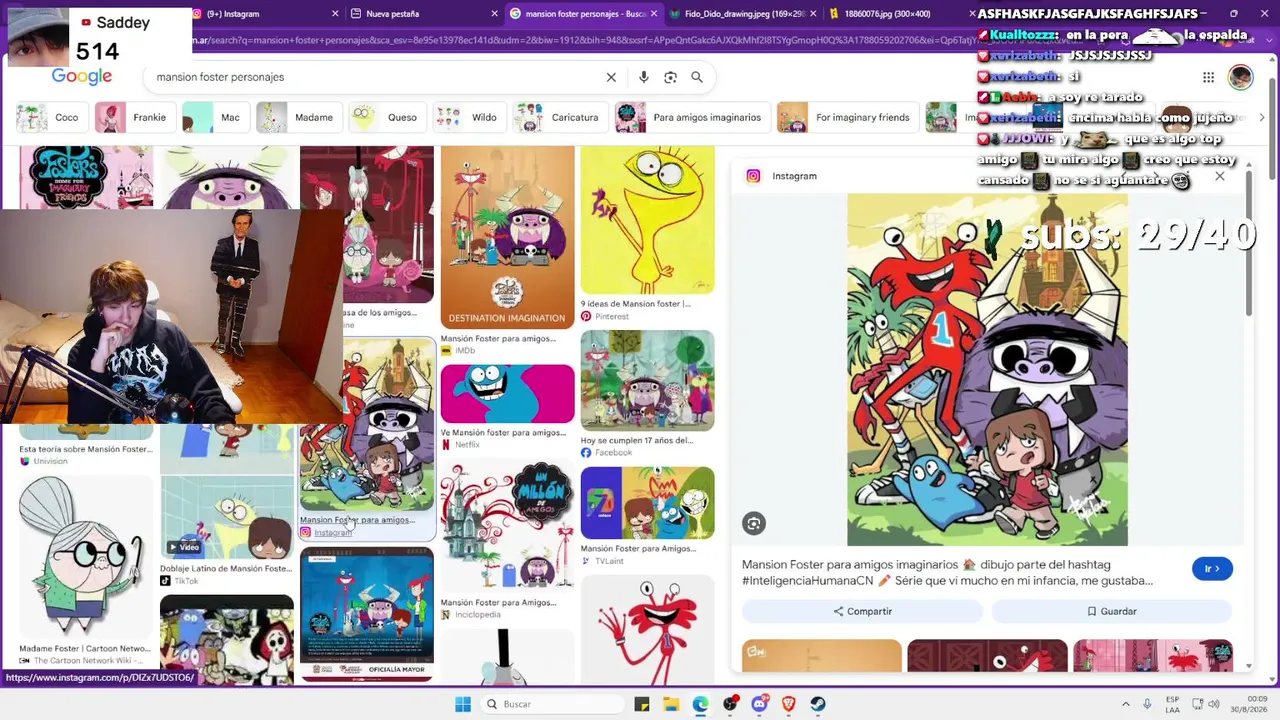Open Brave browser from the taskbar
The image size is (1280, 720).
(788, 704)
